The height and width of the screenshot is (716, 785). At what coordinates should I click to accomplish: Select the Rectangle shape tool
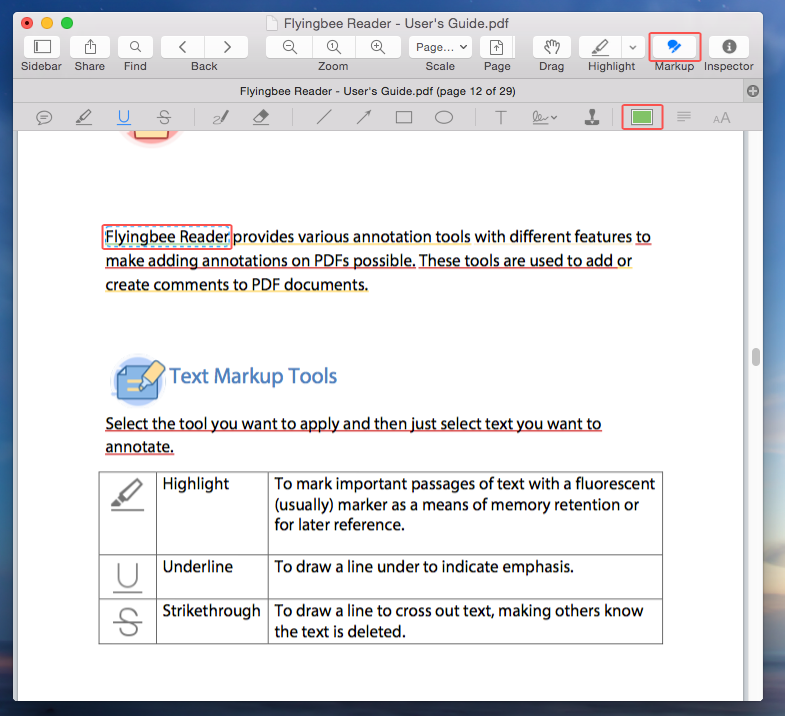coord(404,118)
